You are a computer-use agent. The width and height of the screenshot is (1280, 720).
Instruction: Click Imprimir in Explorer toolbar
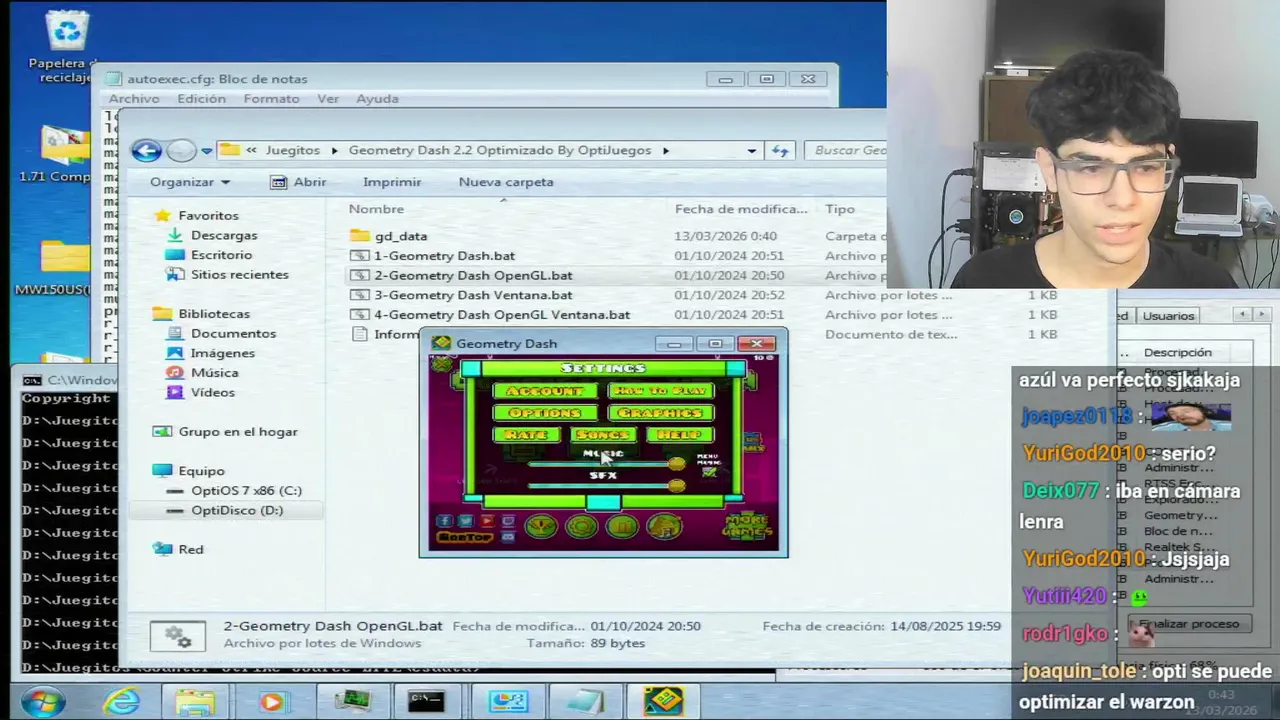(392, 182)
